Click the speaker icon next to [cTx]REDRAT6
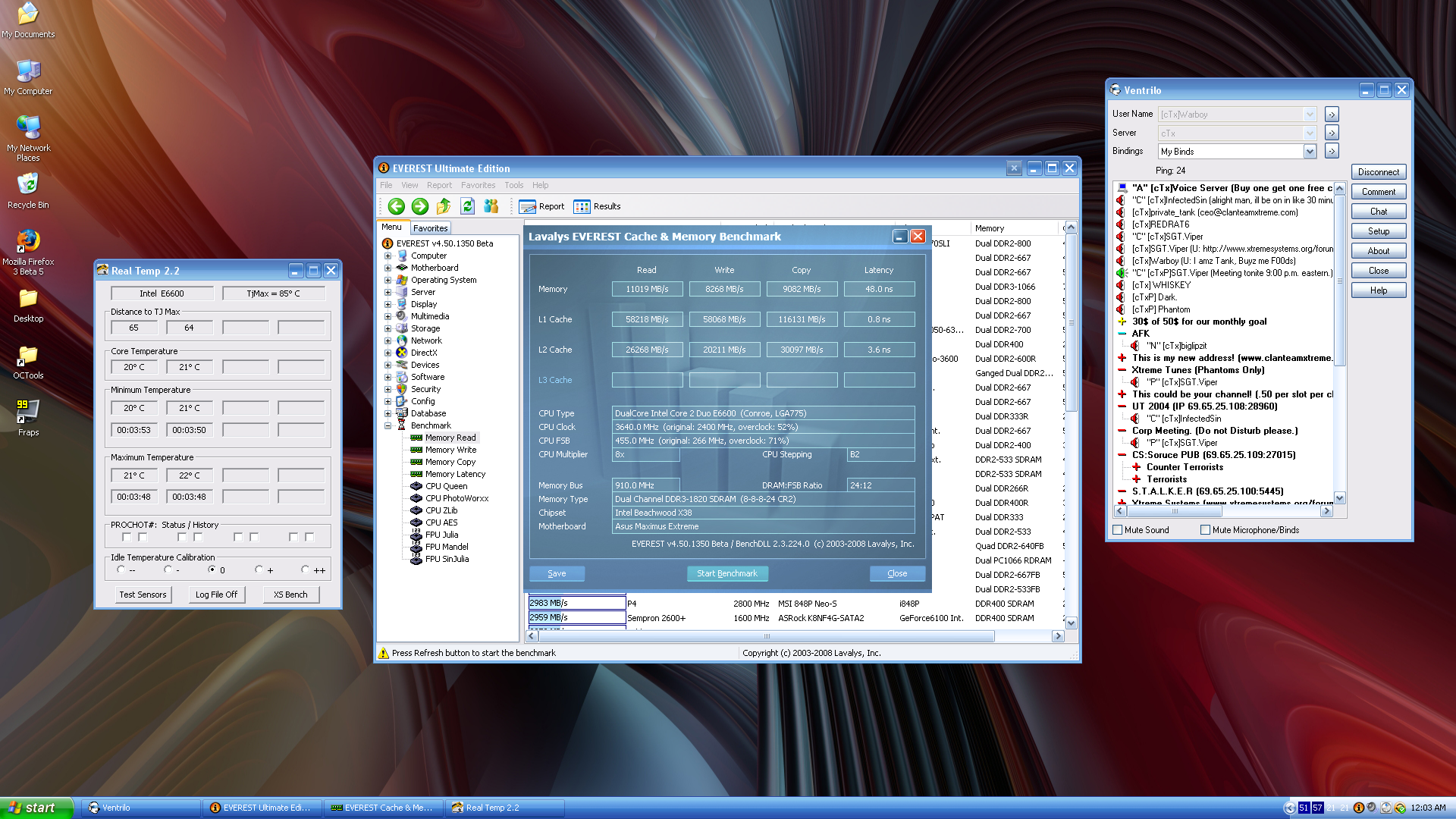Screen dimensions: 1456x819 (x=1121, y=224)
